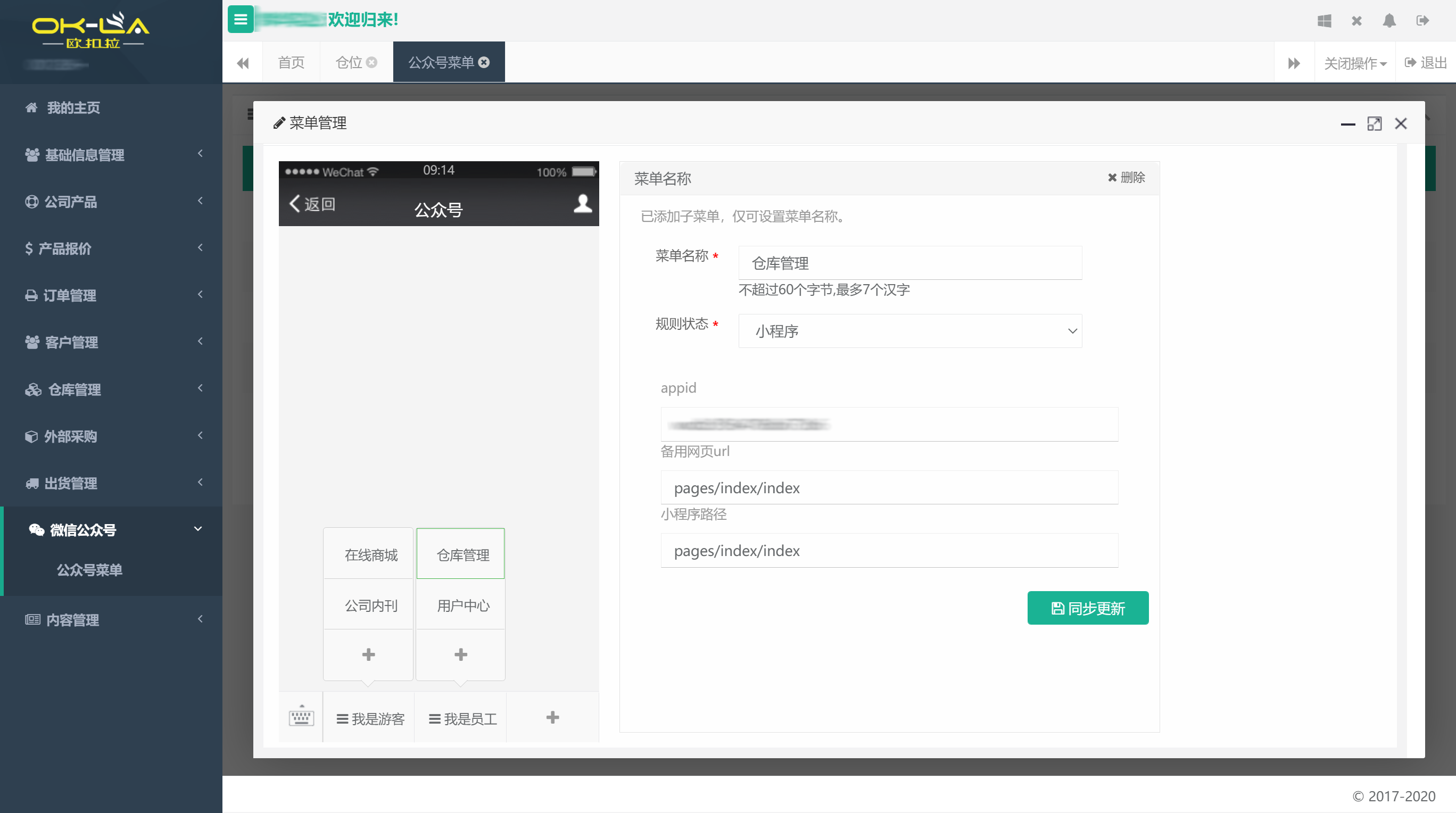Close the 公众号菜单 tab via its x icon

coord(484,62)
